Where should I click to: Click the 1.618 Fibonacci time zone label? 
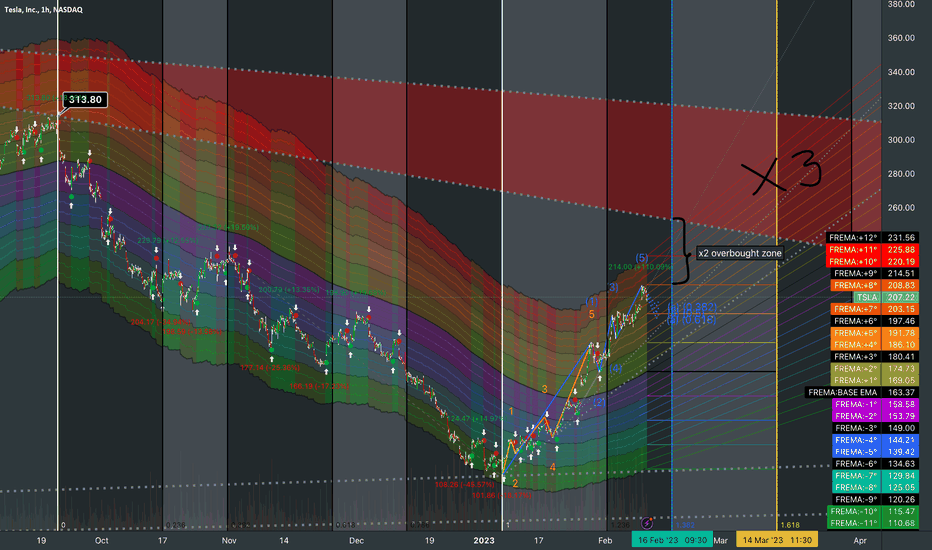(x=790, y=525)
